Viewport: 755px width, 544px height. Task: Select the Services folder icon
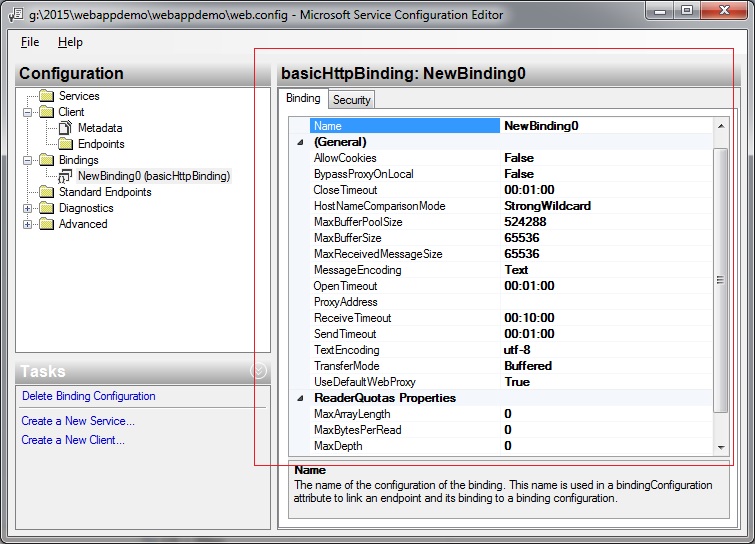pyautogui.click(x=47, y=96)
